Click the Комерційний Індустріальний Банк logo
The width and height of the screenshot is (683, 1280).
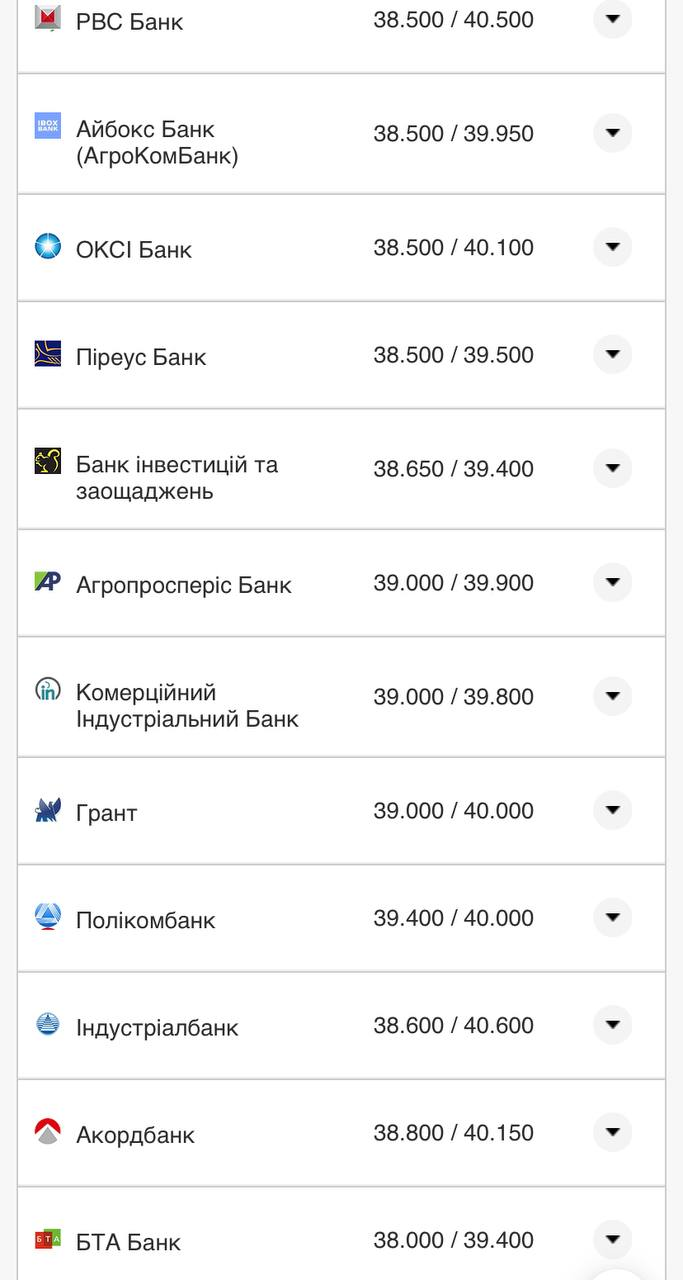click(46, 690)
